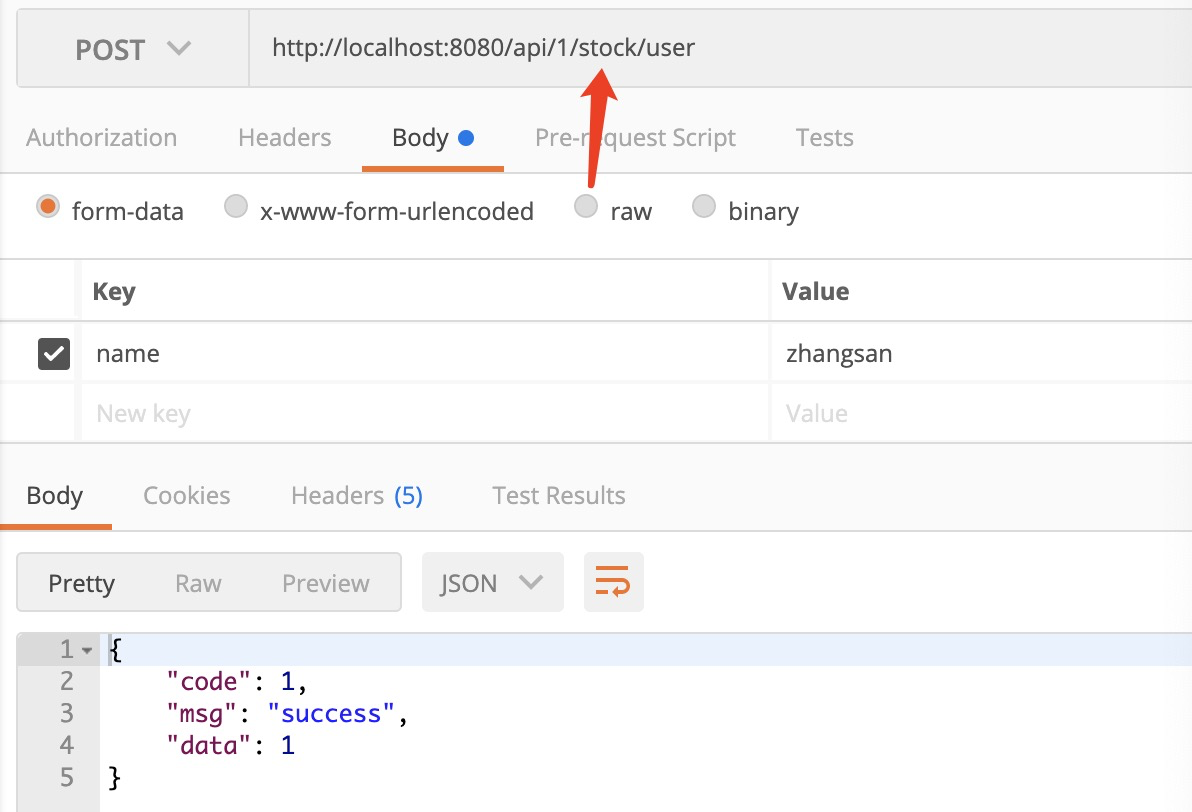1192x812 pixels.
Task: Choose the raw body option
Action: pyautogui.click(x=586, y=208)
